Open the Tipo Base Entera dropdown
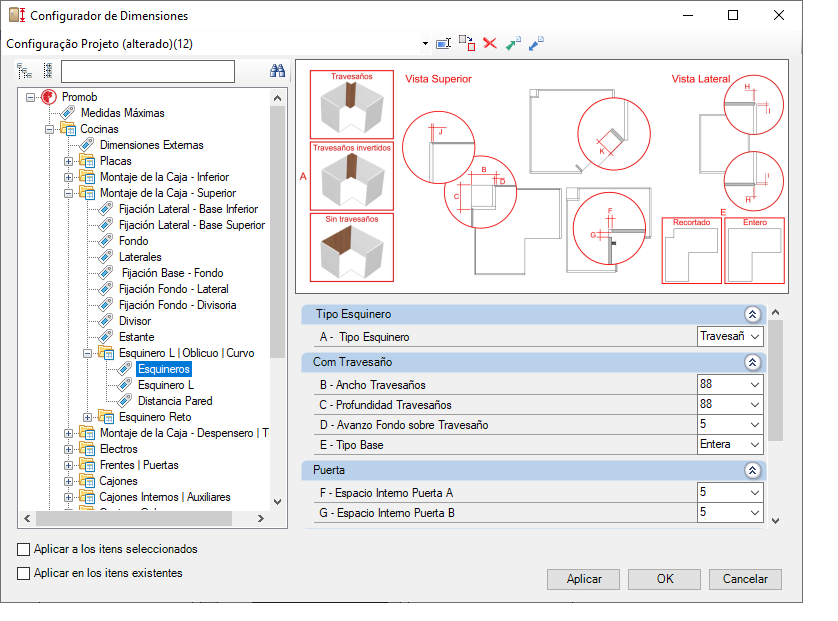This screenshot has width=838, height=621. click(x=730, y=445)
